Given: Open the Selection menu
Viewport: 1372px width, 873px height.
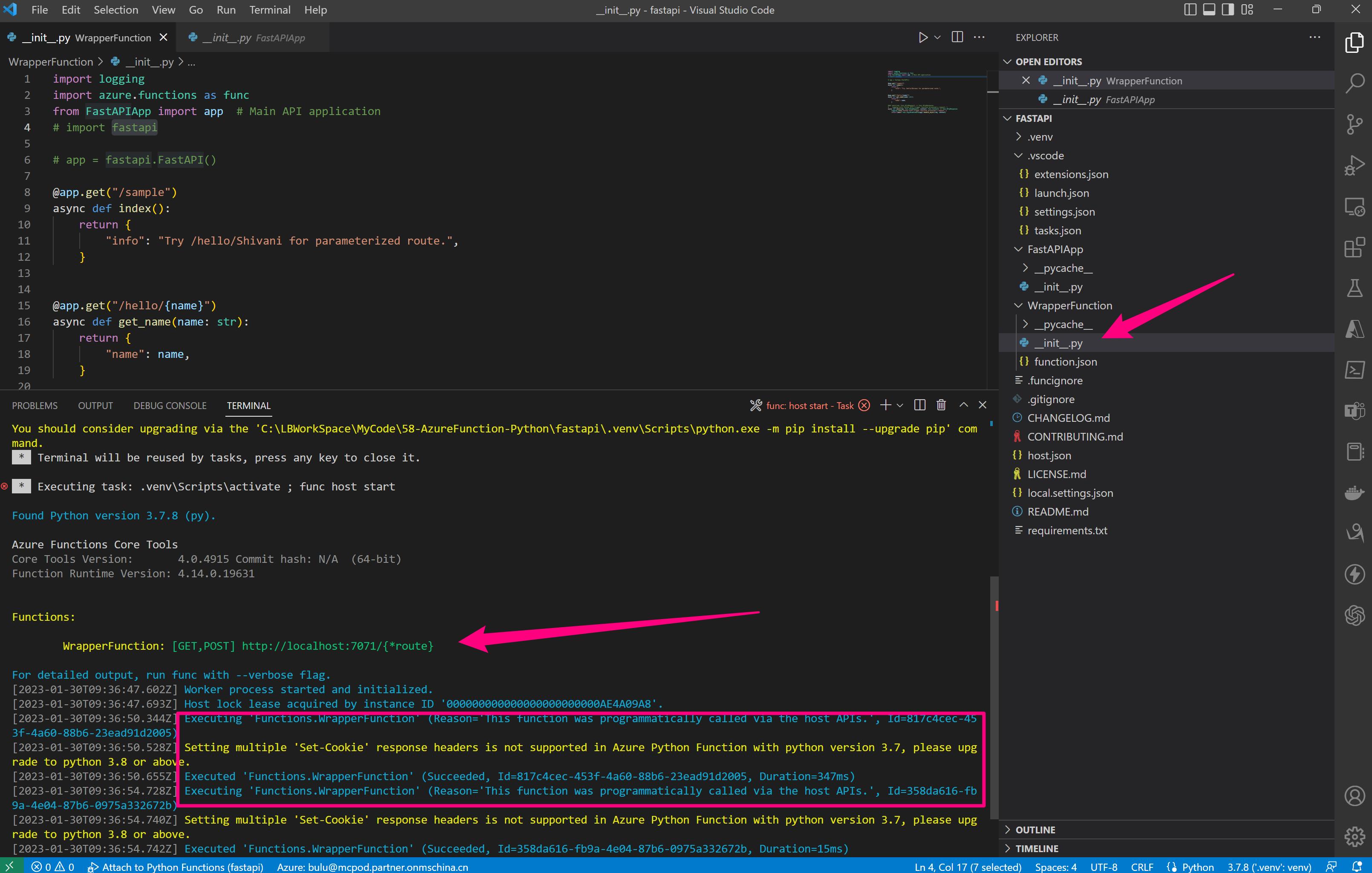Looking at the screenshot, I should click(115, 10).
